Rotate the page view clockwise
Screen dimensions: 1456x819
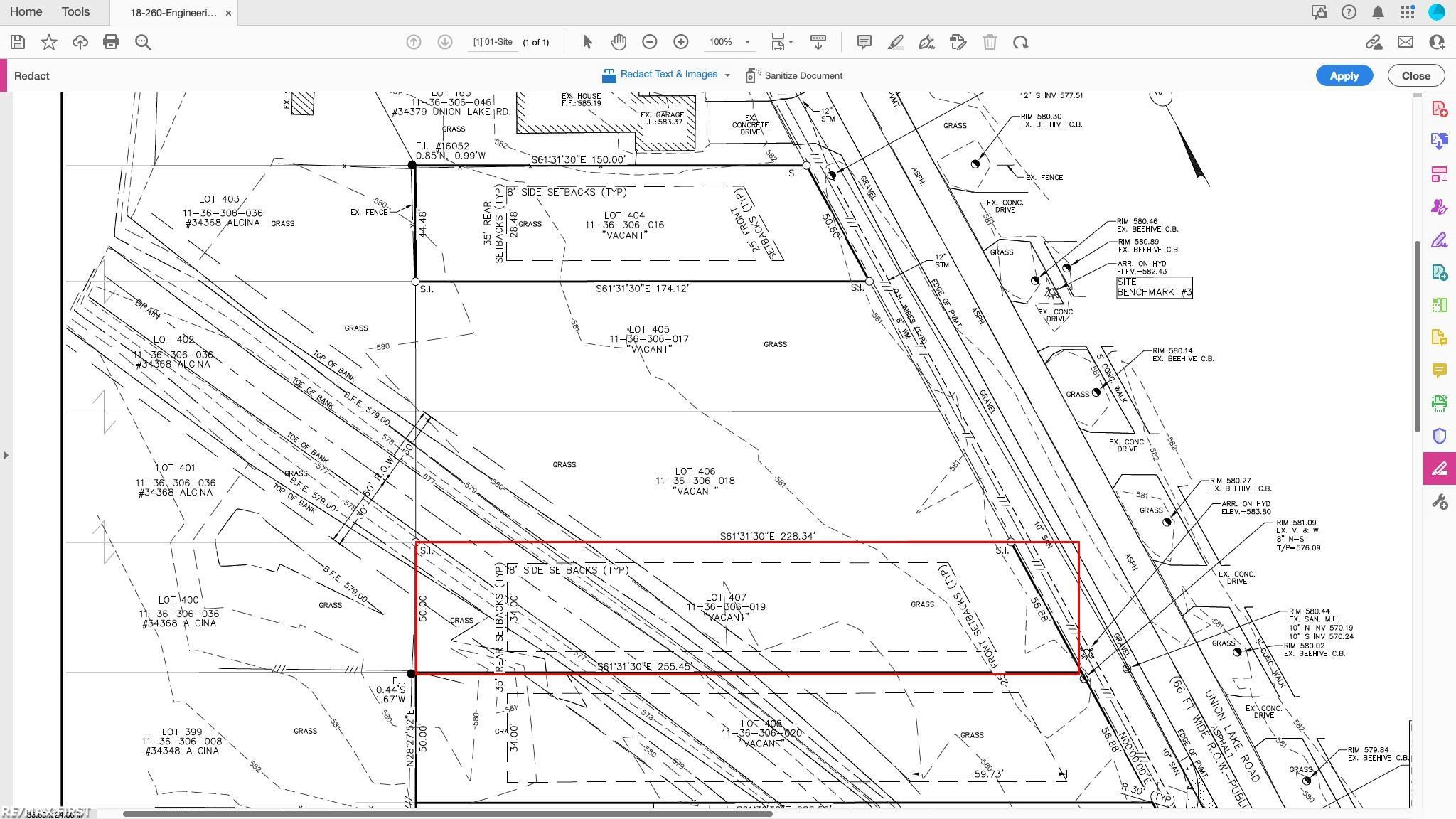point(1020,42)
